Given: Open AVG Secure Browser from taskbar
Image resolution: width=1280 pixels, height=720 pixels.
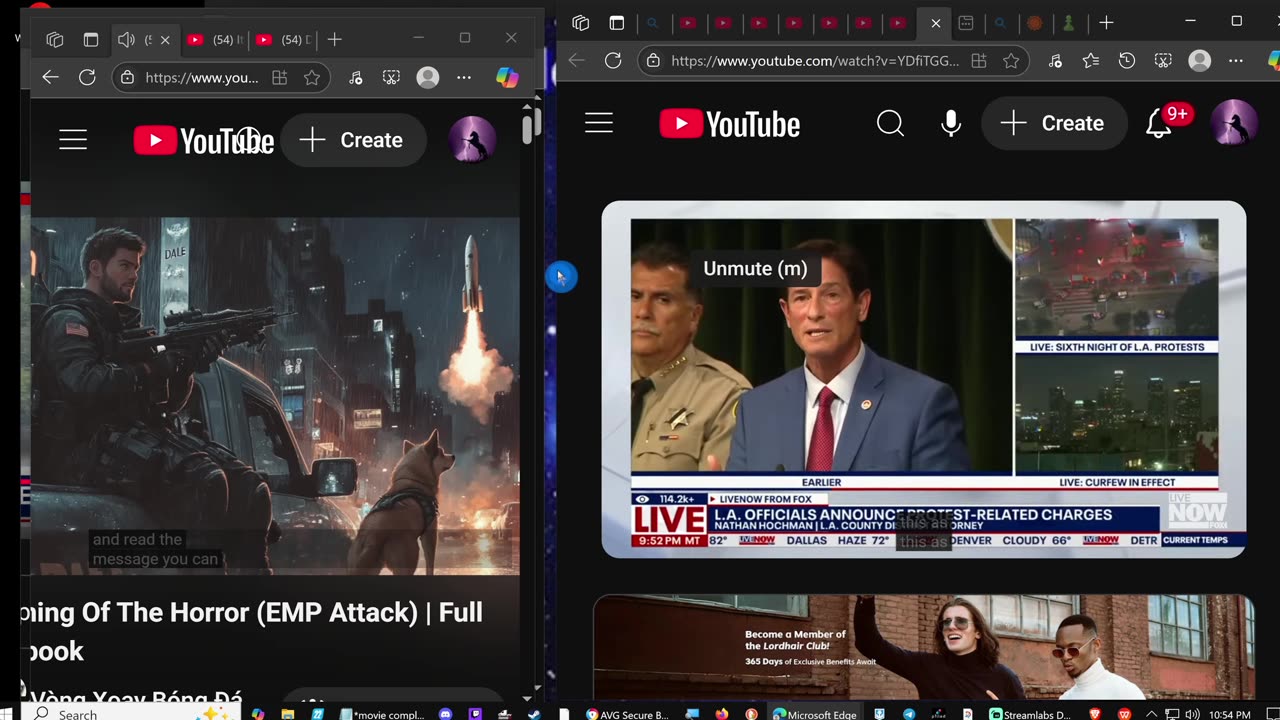Looking at the screenshot, I should click(627, 714).
